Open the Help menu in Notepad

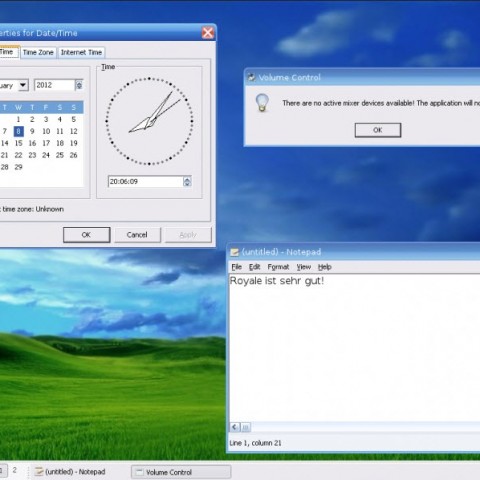[x=324, y=267]
